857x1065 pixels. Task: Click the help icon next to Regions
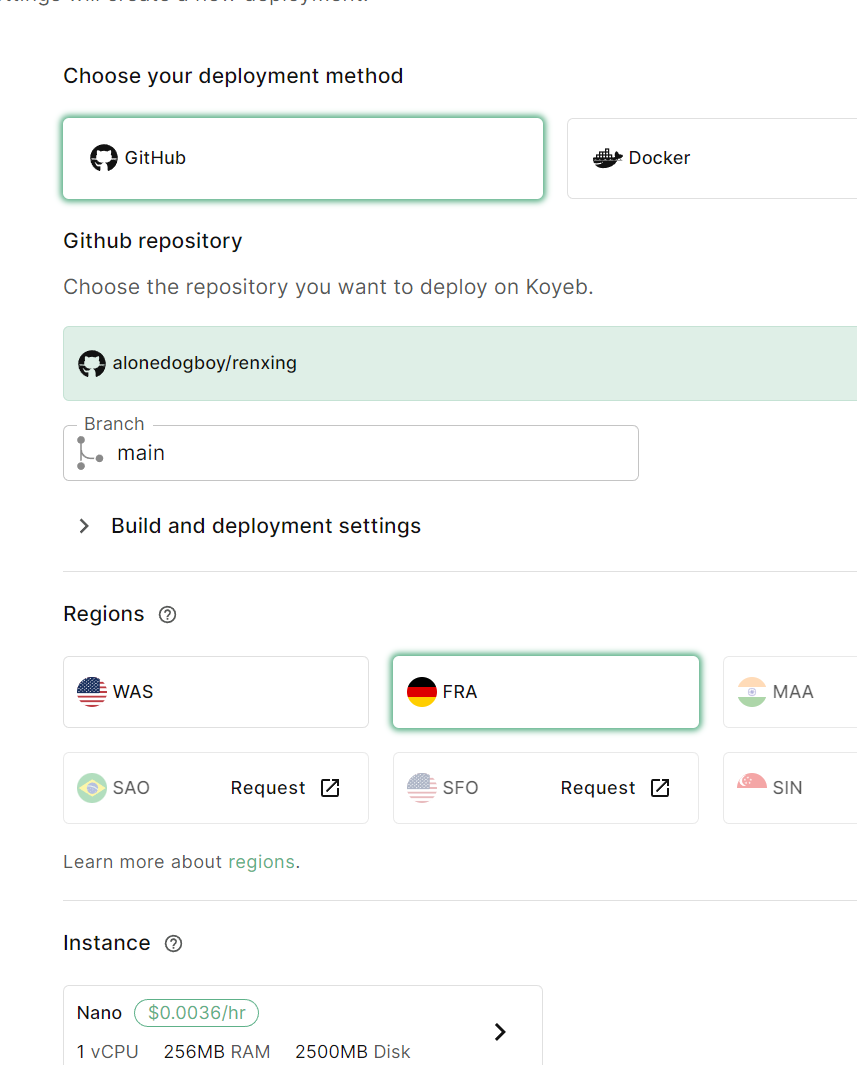(x=167, y=614)
